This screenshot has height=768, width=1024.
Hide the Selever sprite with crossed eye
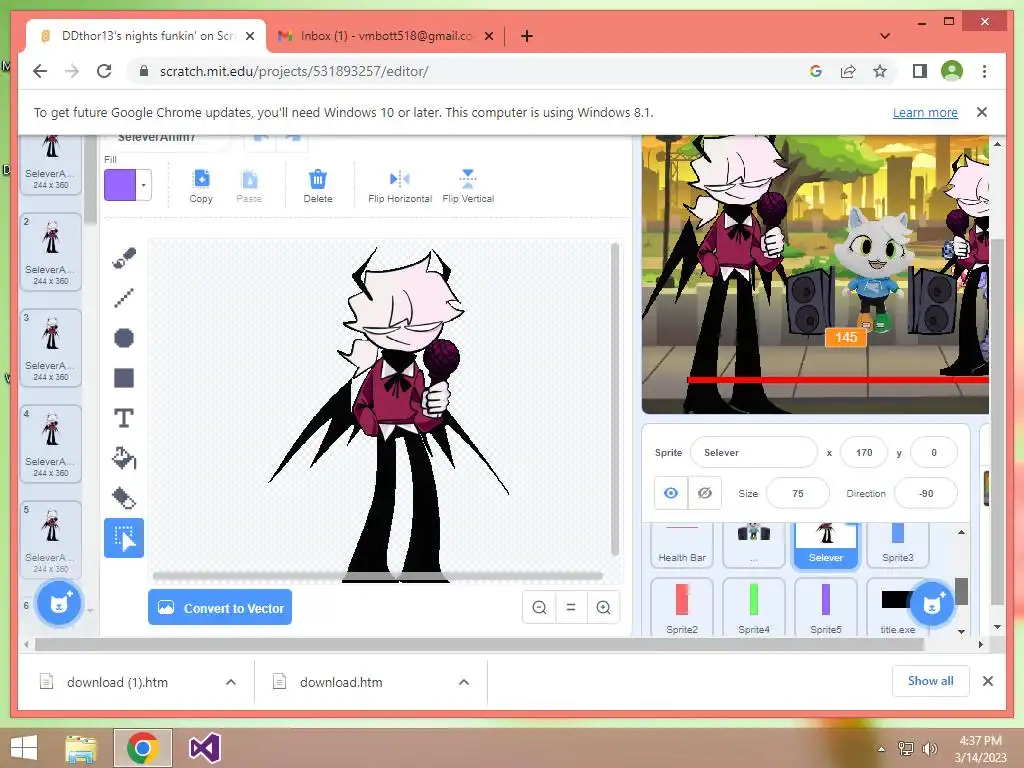(x=705, y=493)
